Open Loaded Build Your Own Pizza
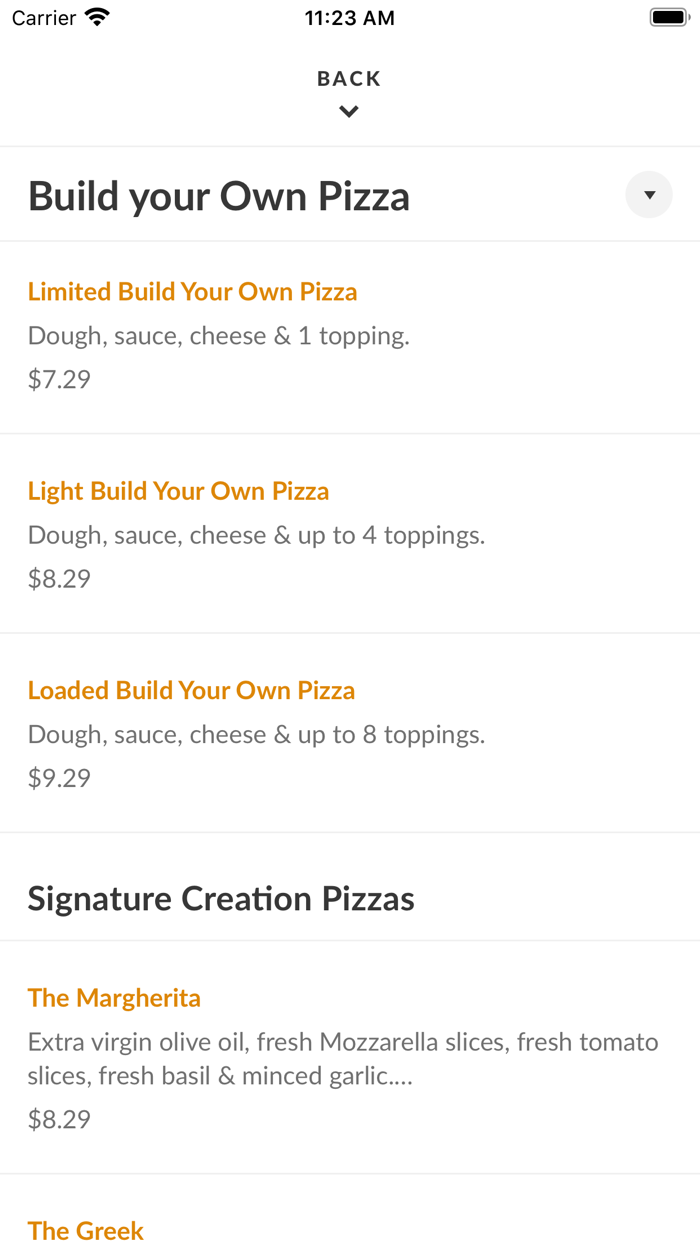The height and width of the screenshot is (1244, 700). point(191,690)
